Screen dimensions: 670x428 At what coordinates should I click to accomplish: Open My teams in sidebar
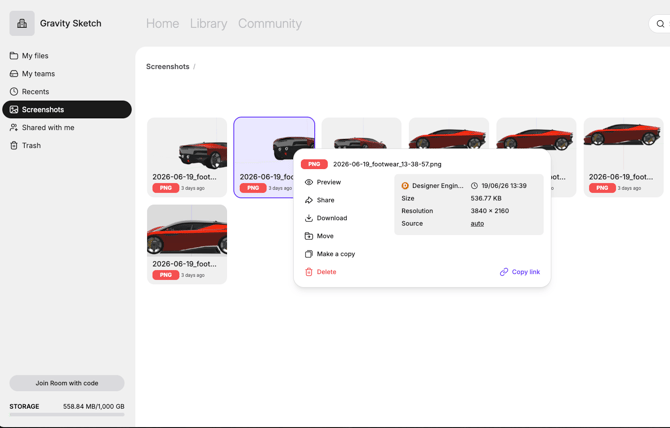pos(38,73)
